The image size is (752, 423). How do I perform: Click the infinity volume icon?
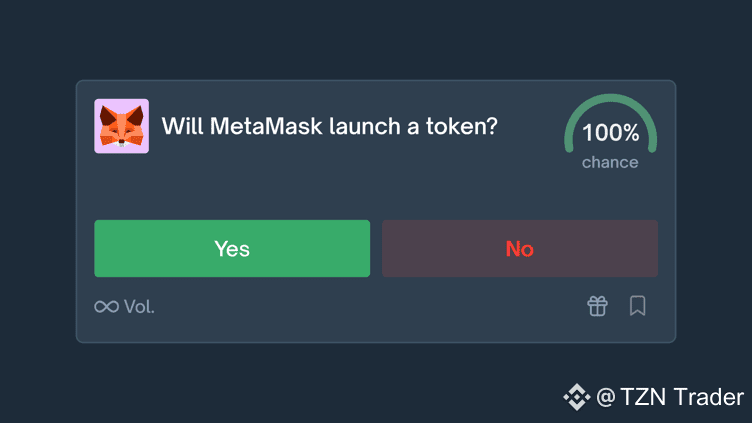point(106,307)
